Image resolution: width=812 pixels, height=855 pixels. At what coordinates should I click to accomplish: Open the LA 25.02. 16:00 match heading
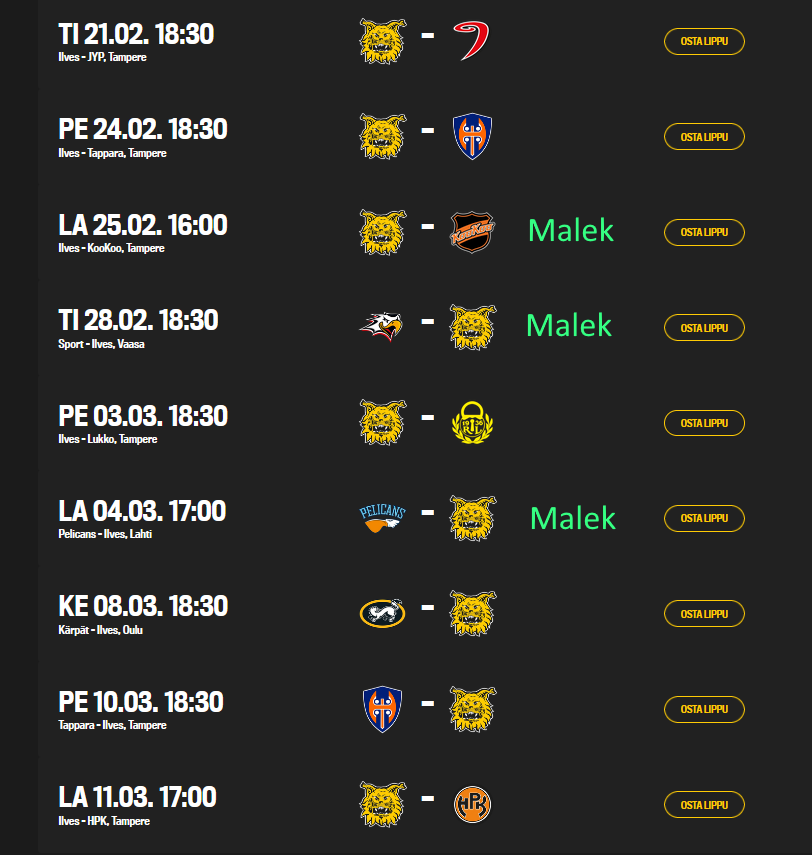(x=142, y=225)
